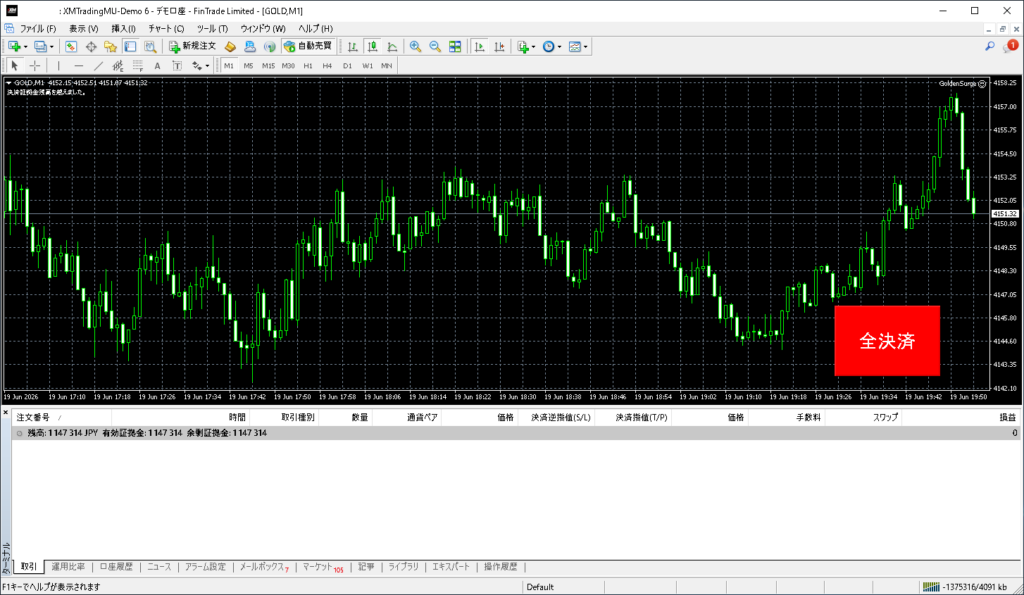Expand the arrows objects dropdown

207,65
